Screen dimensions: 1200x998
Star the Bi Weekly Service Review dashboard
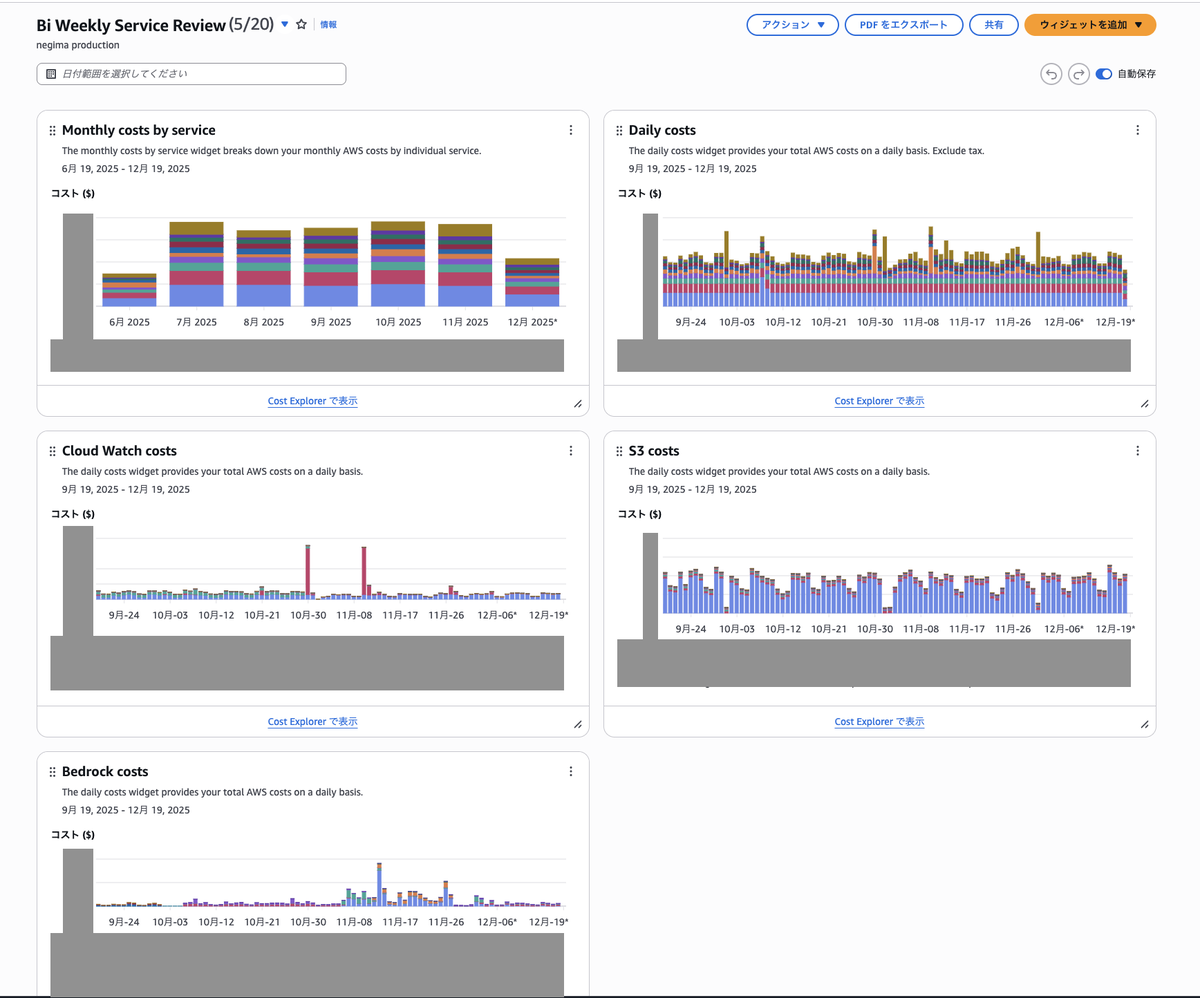[x=301, y=25]
